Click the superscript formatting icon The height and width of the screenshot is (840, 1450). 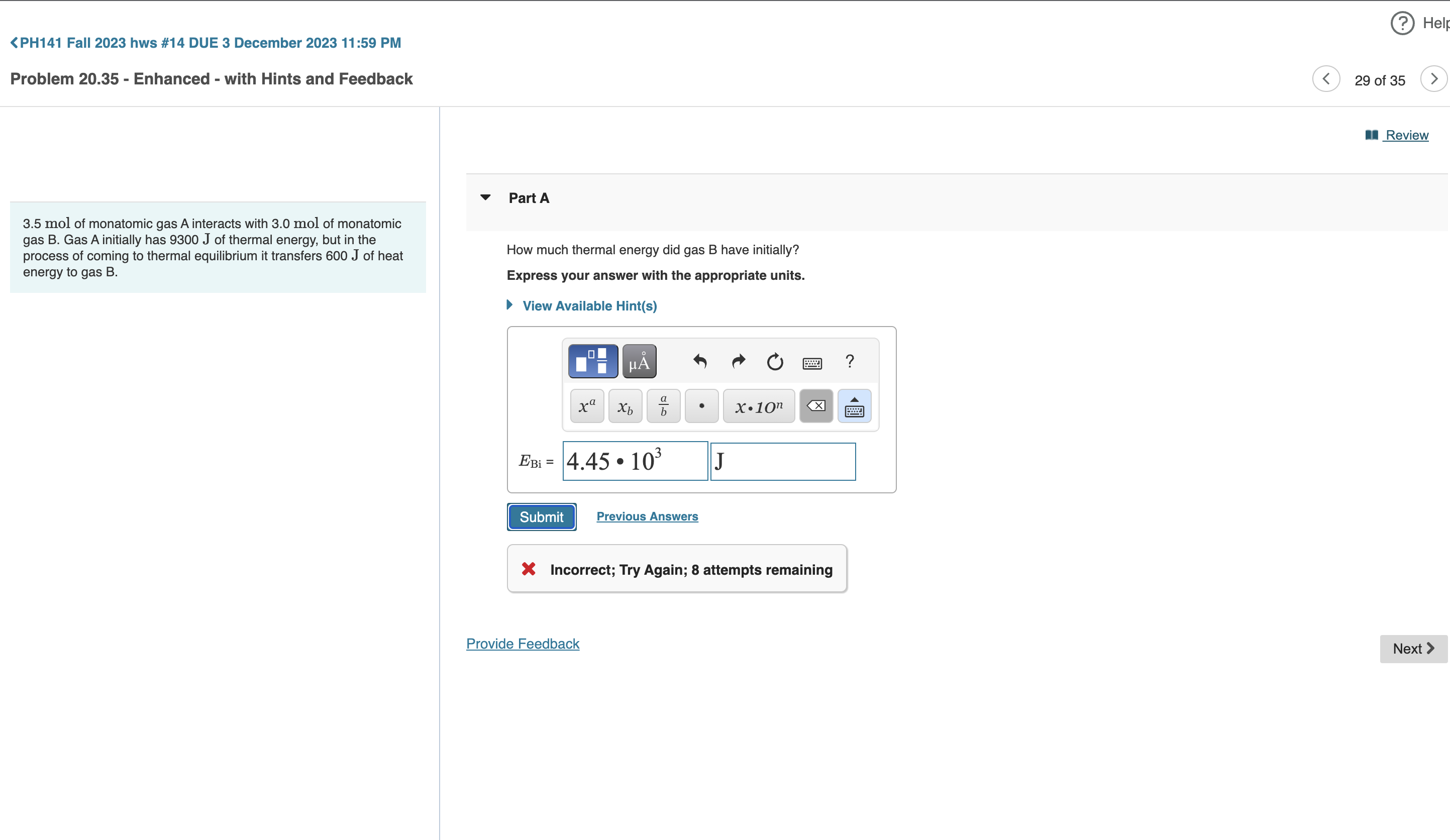[x=585, y=405]
